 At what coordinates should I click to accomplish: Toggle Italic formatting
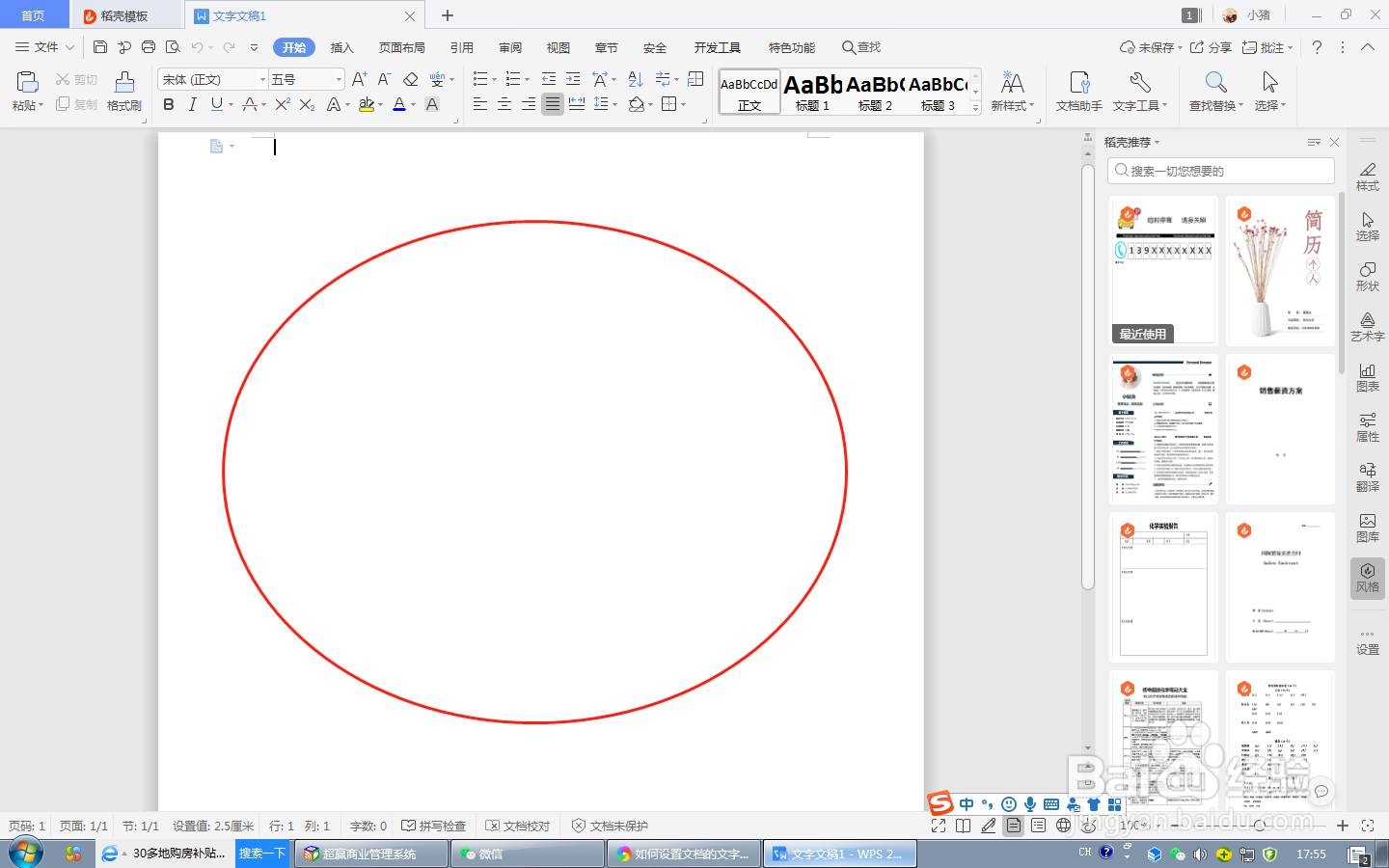pos(192,104)
